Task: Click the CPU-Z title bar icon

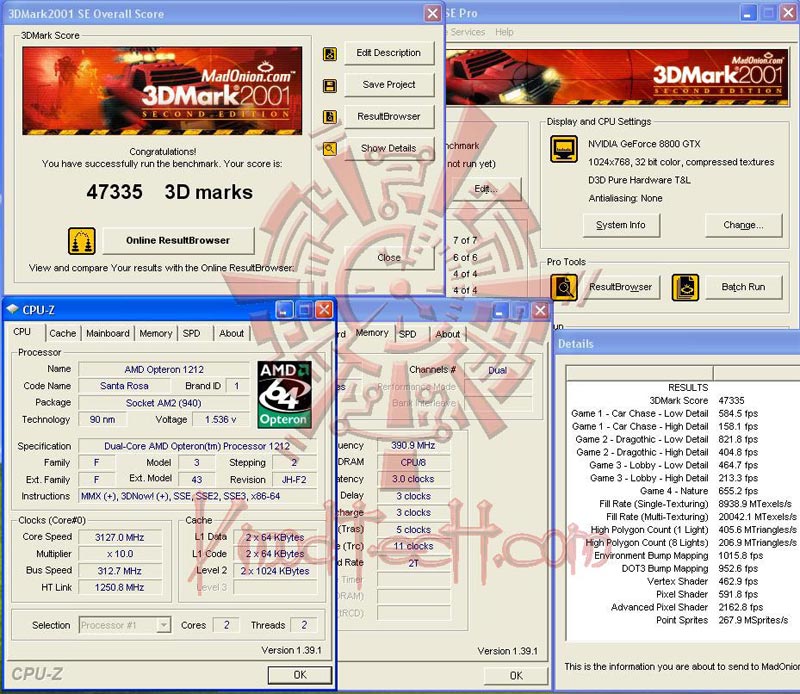Action: coord(12,309)
